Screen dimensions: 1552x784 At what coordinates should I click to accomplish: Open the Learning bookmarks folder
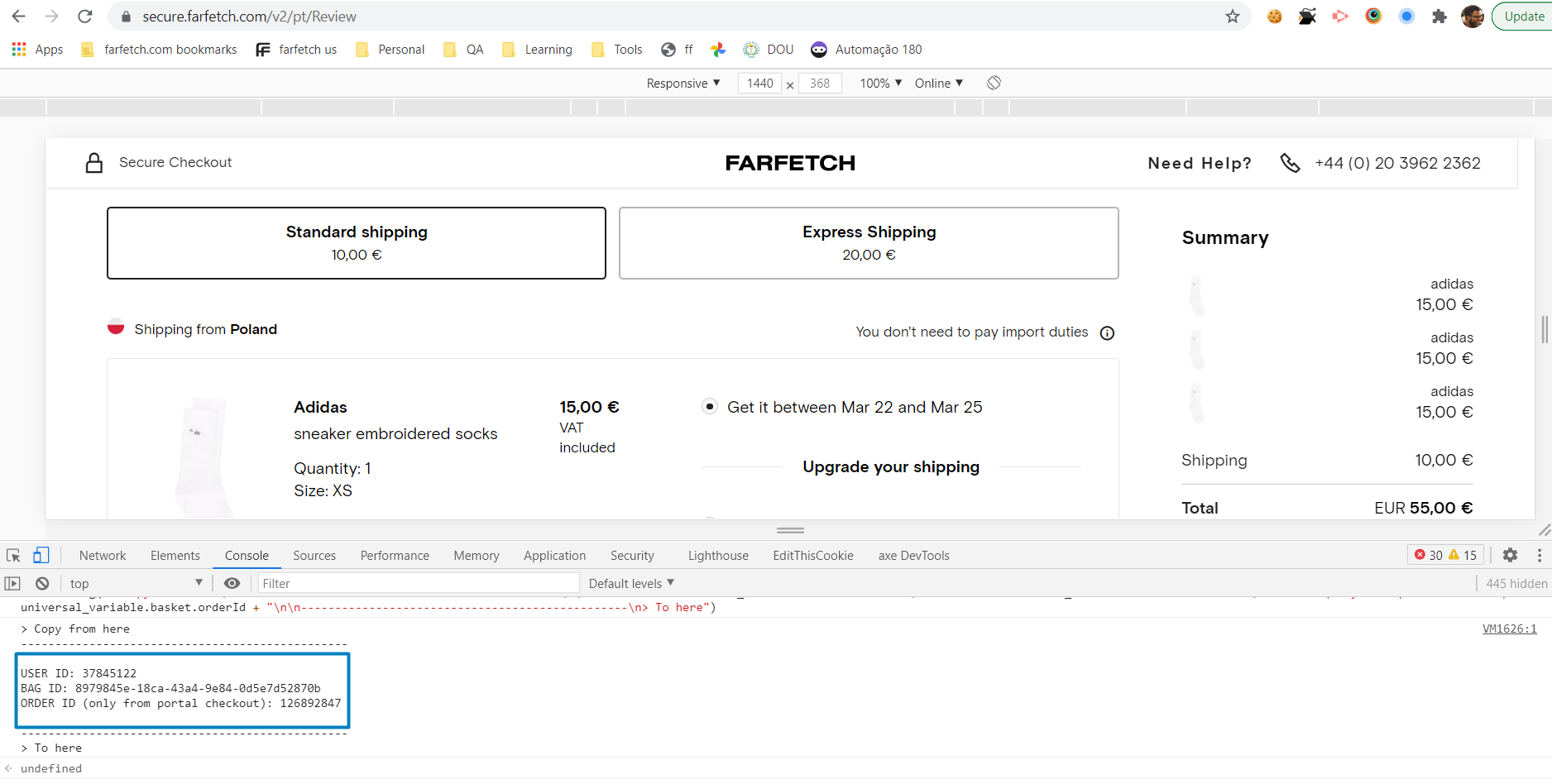pos(537,50)
